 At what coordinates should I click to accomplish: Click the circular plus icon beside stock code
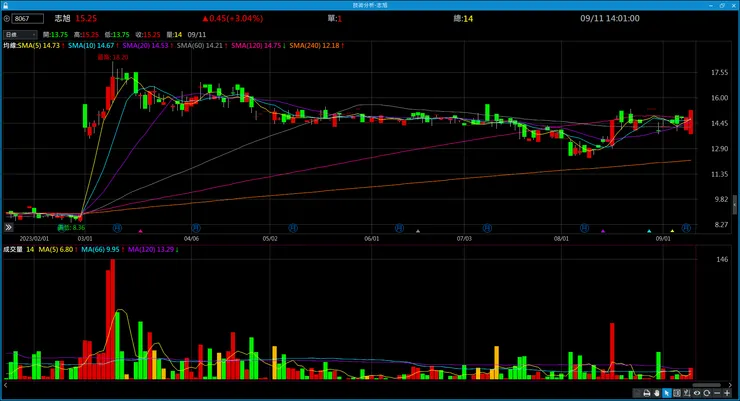[x=6, y=19]
